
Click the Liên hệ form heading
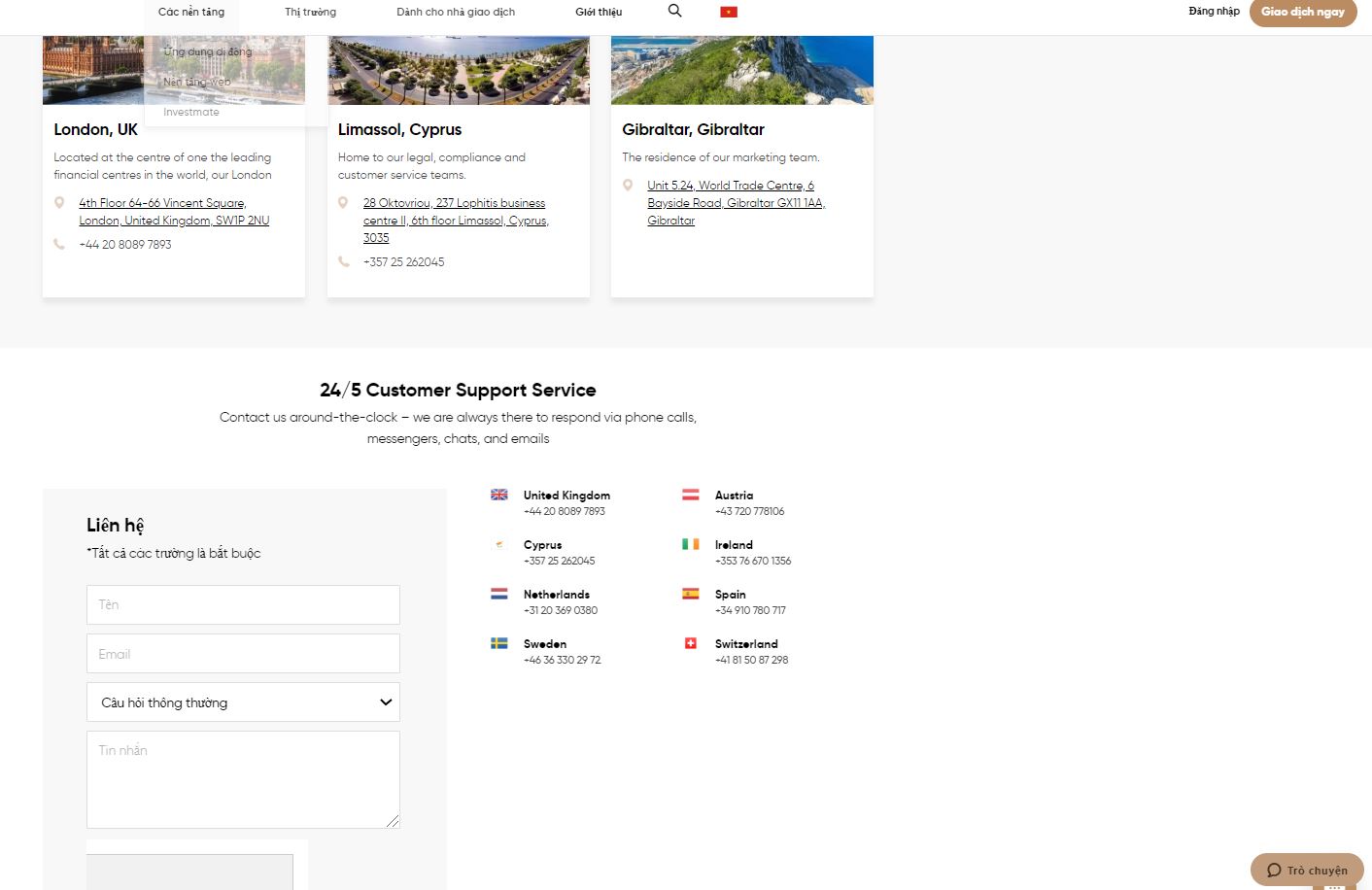tap(115, 526)
